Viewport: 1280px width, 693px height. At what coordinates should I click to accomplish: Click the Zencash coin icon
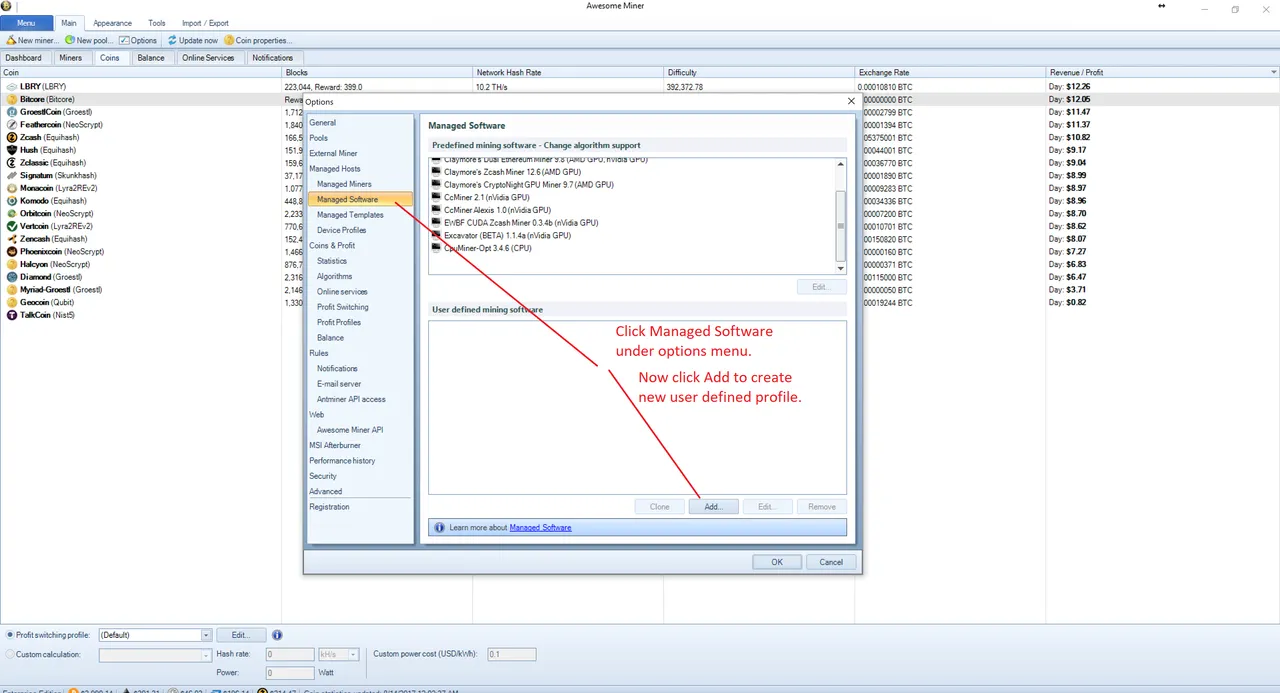(11, 239)
